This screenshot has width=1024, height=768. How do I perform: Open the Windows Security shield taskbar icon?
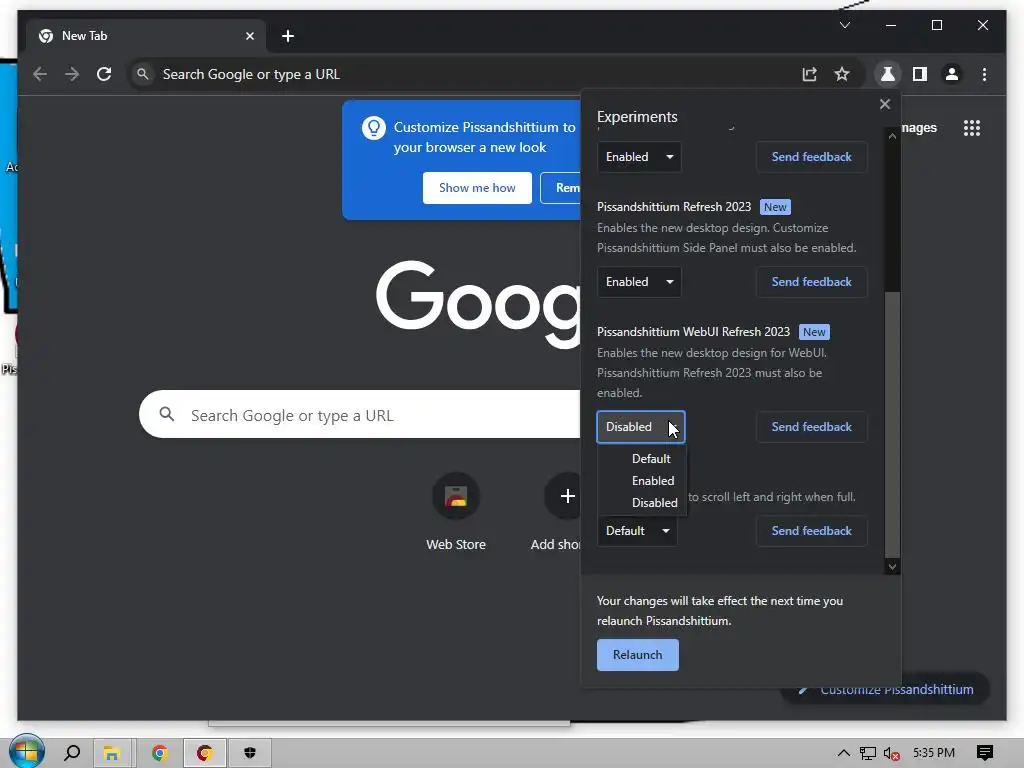[x=249, y=753]
